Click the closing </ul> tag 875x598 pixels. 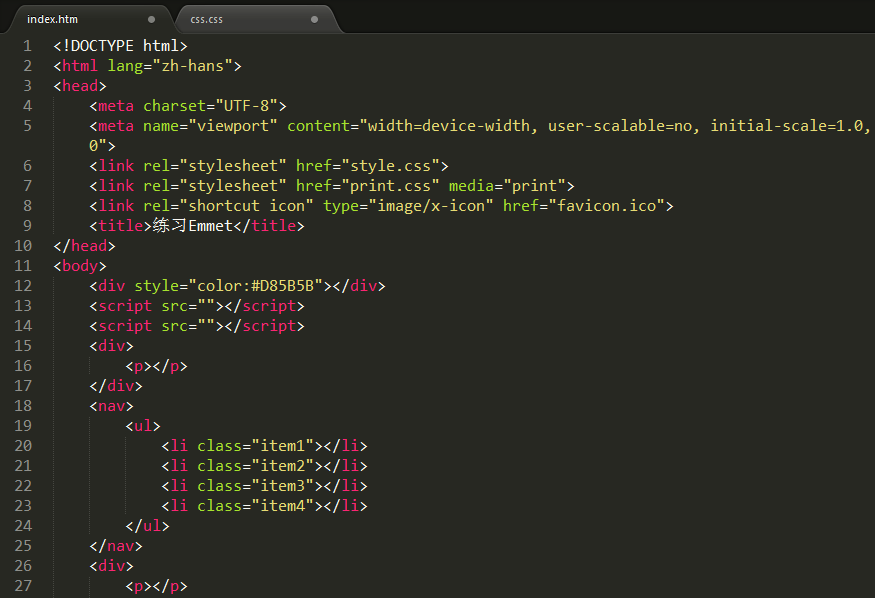147,526
